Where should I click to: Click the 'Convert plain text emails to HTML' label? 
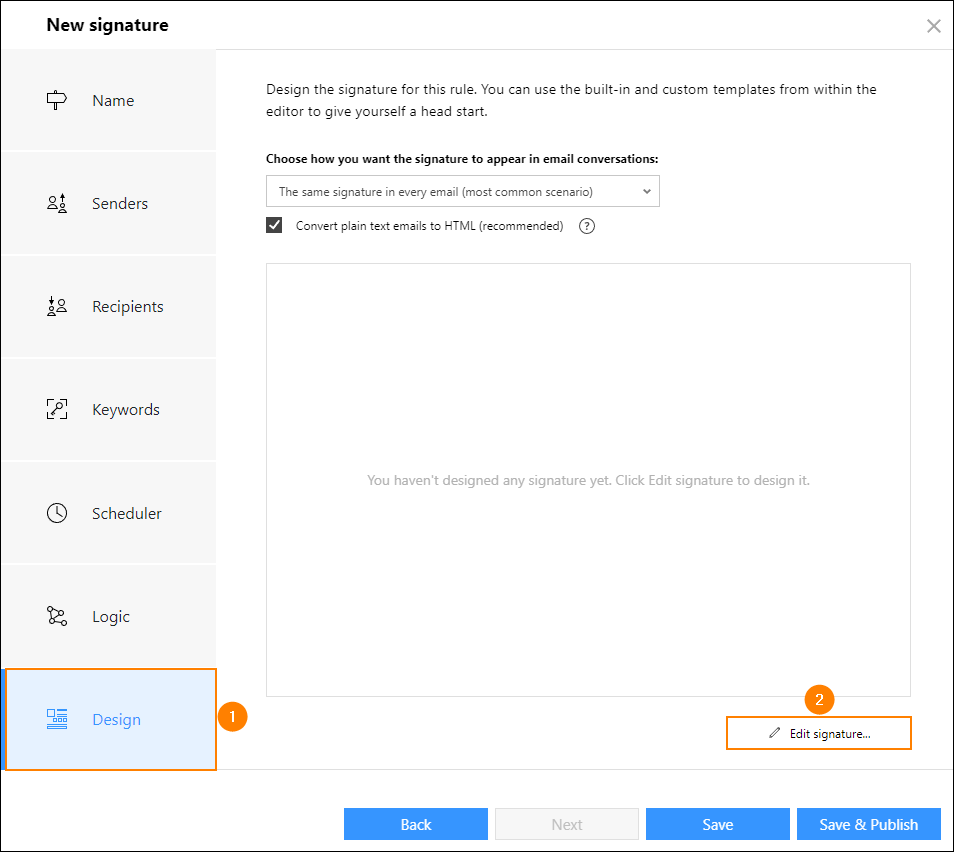pyautogui.click(x=429, y=226)
